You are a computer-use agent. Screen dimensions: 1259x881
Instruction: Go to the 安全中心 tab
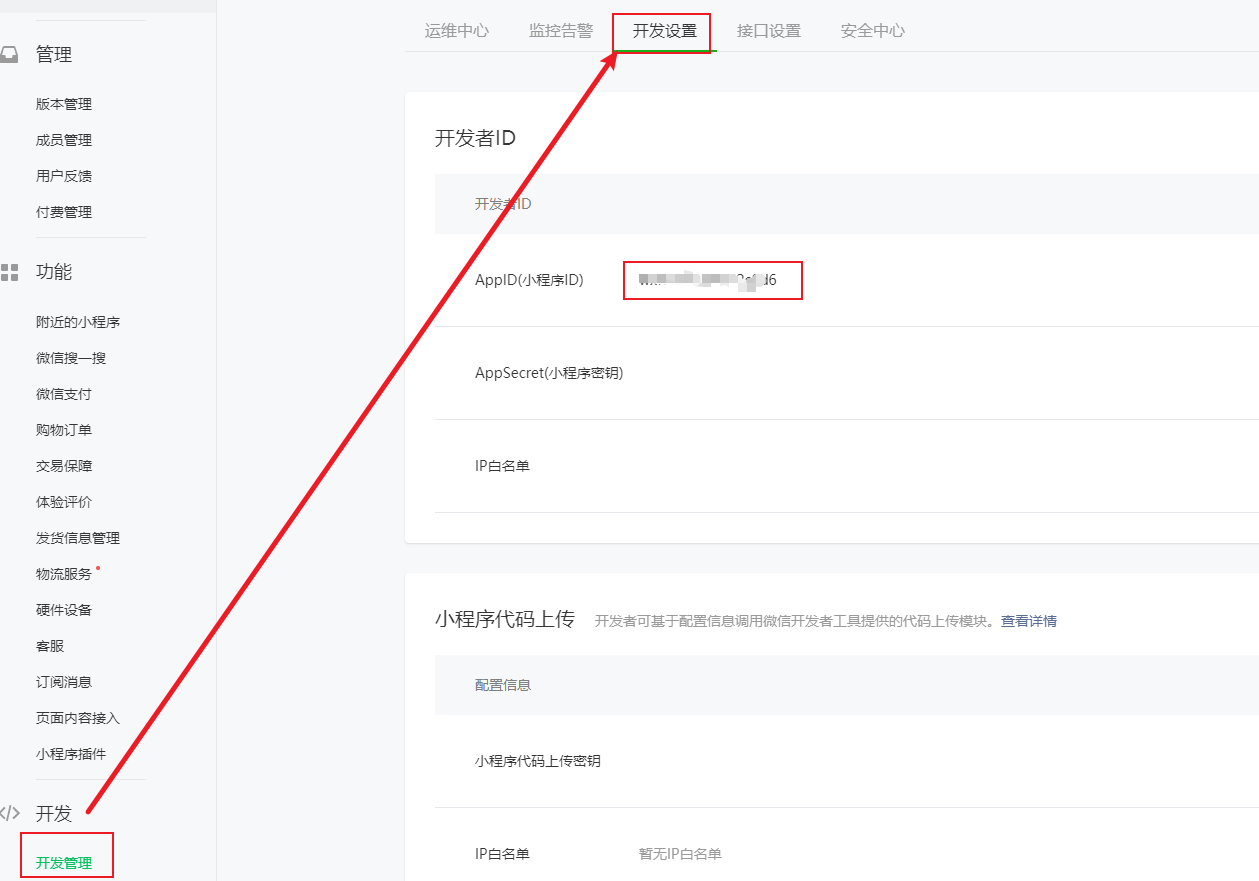(x=873, y=31)
